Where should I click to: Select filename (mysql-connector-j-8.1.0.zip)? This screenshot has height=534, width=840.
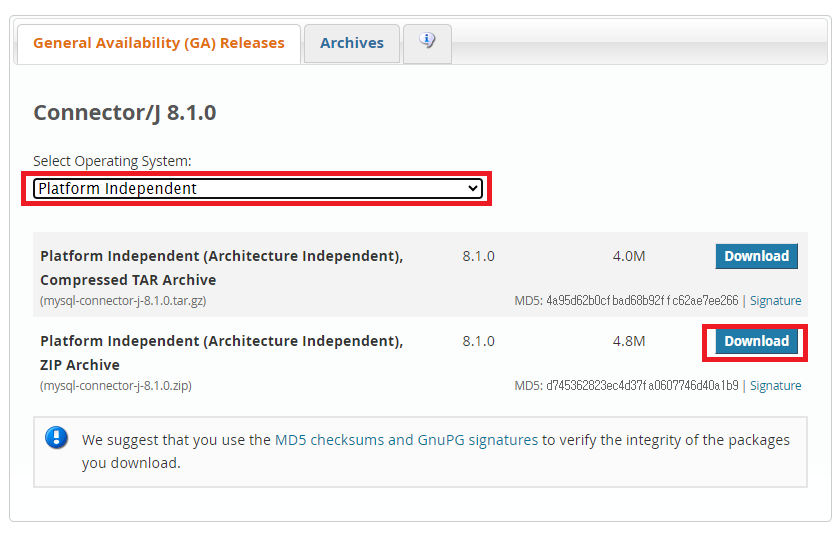[x=116, y=386]
